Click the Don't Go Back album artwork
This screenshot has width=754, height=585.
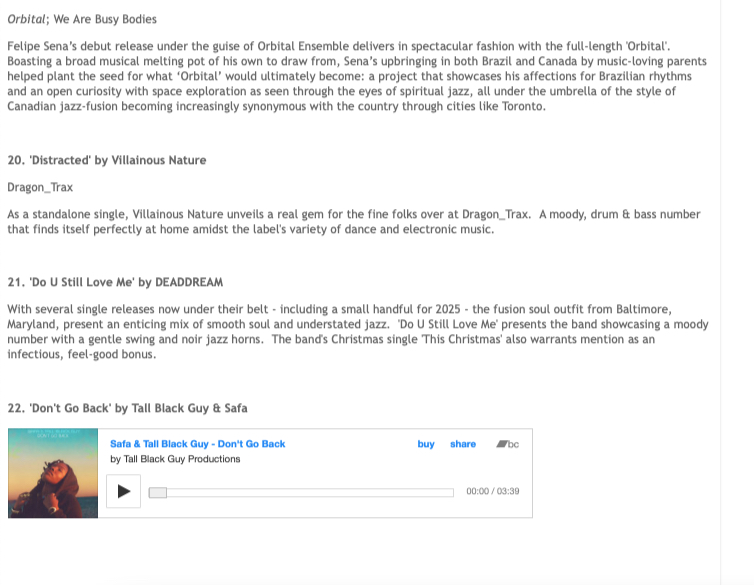click(x=53, y=473)
